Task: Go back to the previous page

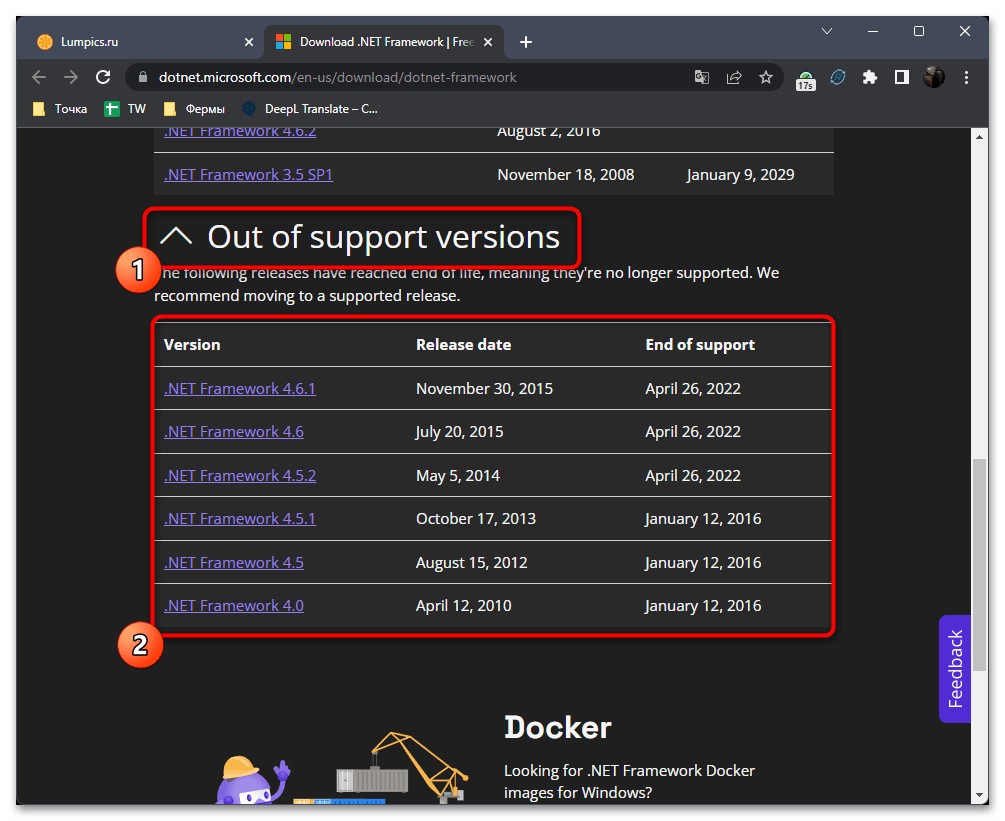Action: click(x=39, y=78)
